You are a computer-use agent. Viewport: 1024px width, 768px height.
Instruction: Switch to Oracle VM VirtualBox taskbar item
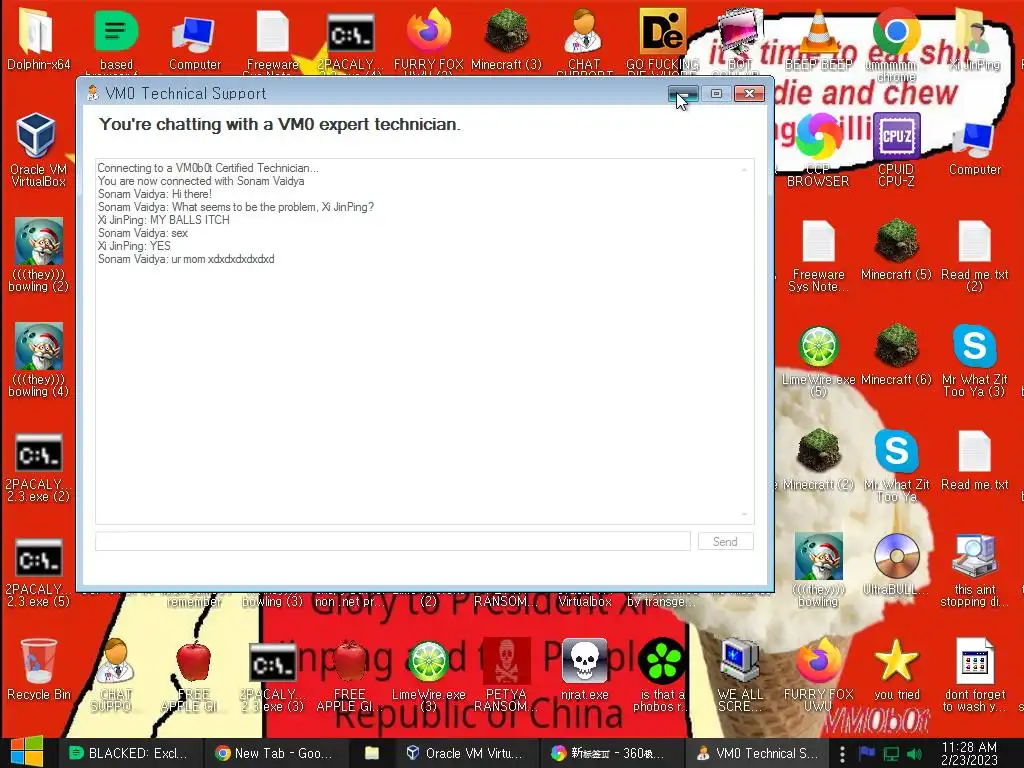(465, 753)
